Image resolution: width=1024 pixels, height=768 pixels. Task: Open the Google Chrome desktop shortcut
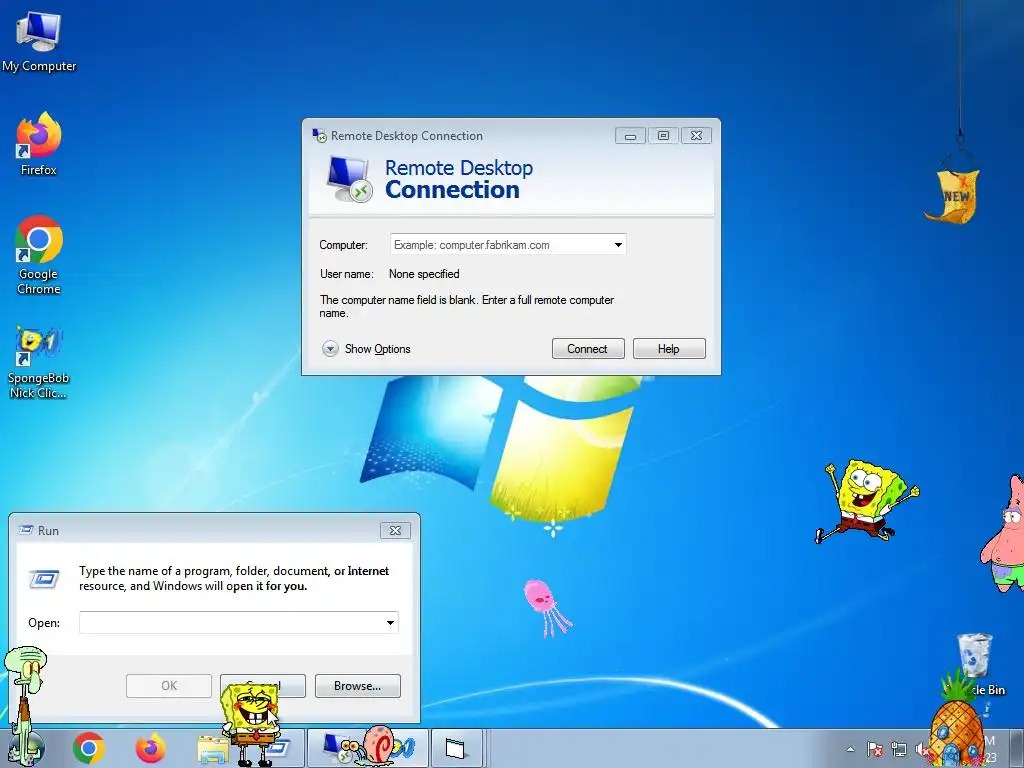tap(39, 255)
